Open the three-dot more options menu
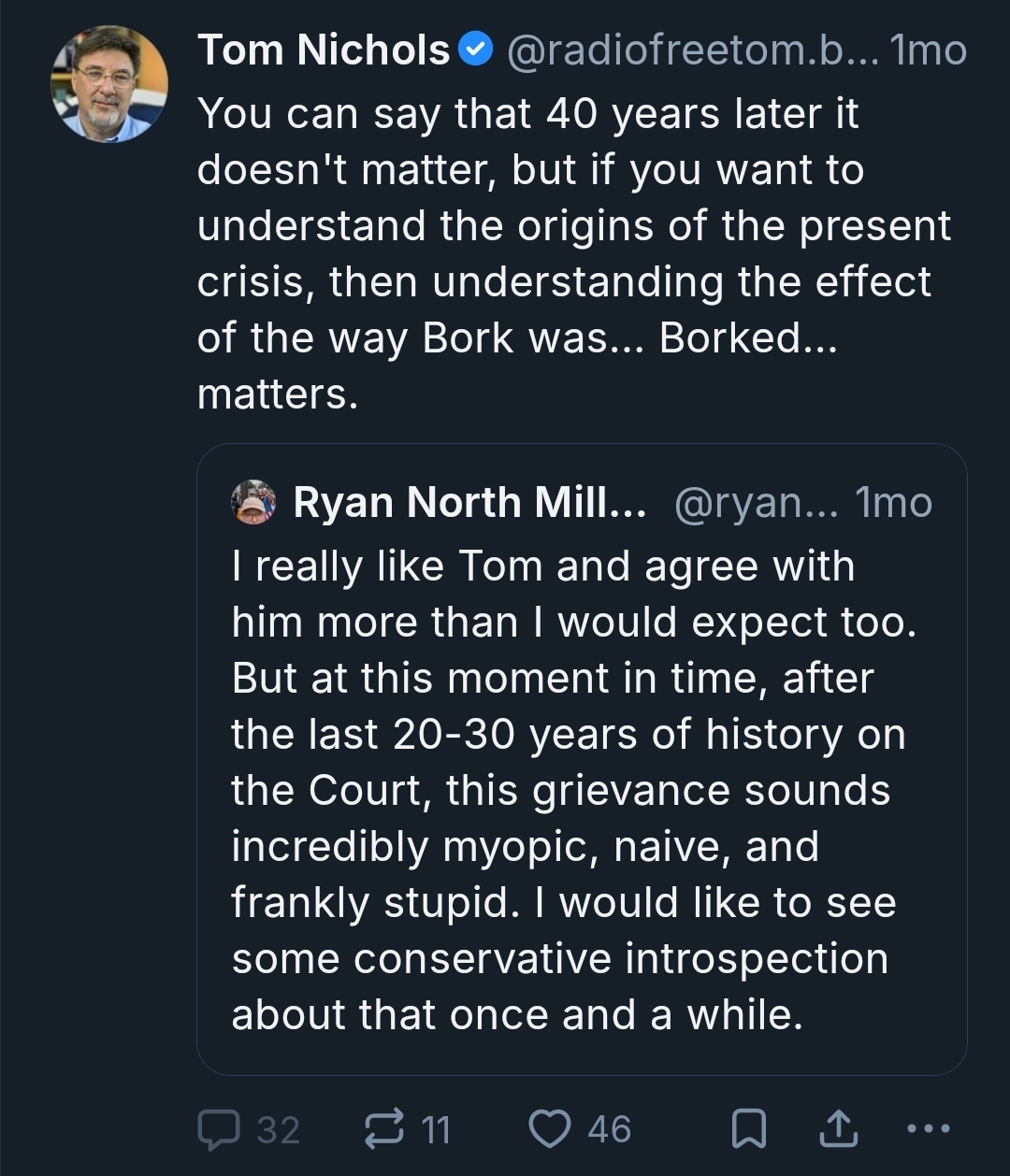The image size is (1010, 1176). pyautogui.click(x=929, y=1128)
